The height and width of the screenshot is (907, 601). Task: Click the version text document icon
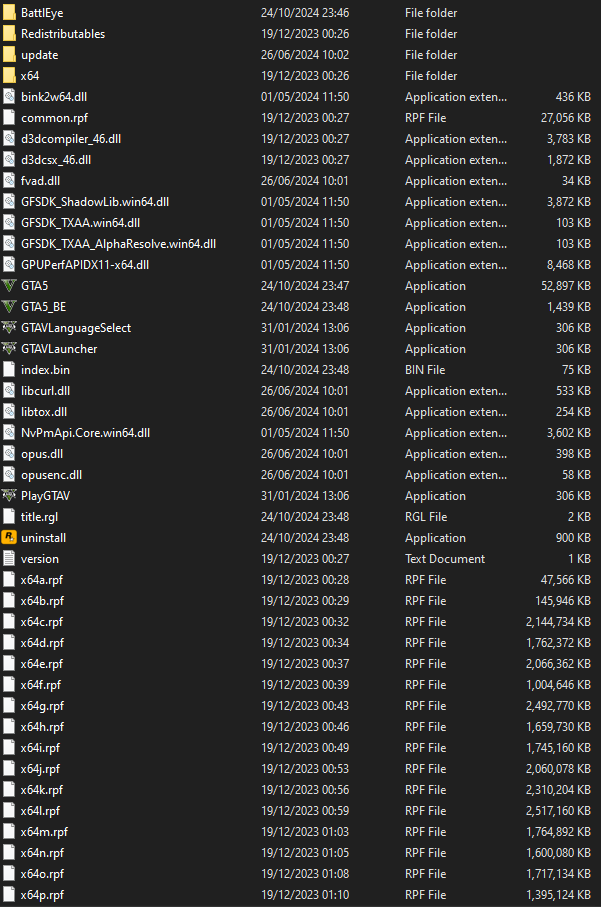point(9,559)
